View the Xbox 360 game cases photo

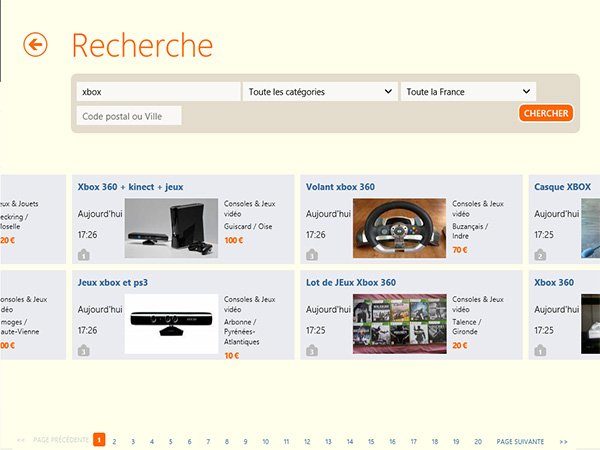pos(399,324)
